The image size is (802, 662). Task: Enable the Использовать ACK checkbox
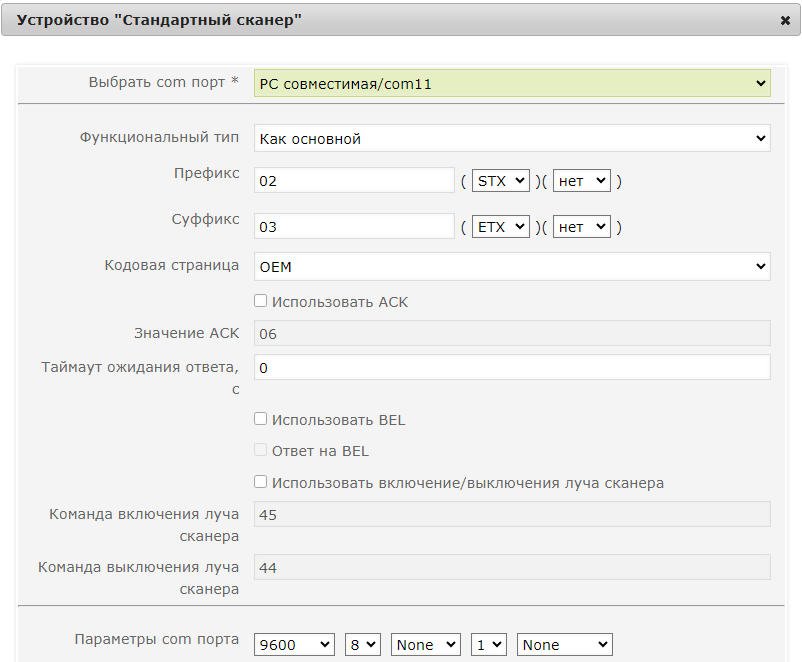click(x=260, y=301)
